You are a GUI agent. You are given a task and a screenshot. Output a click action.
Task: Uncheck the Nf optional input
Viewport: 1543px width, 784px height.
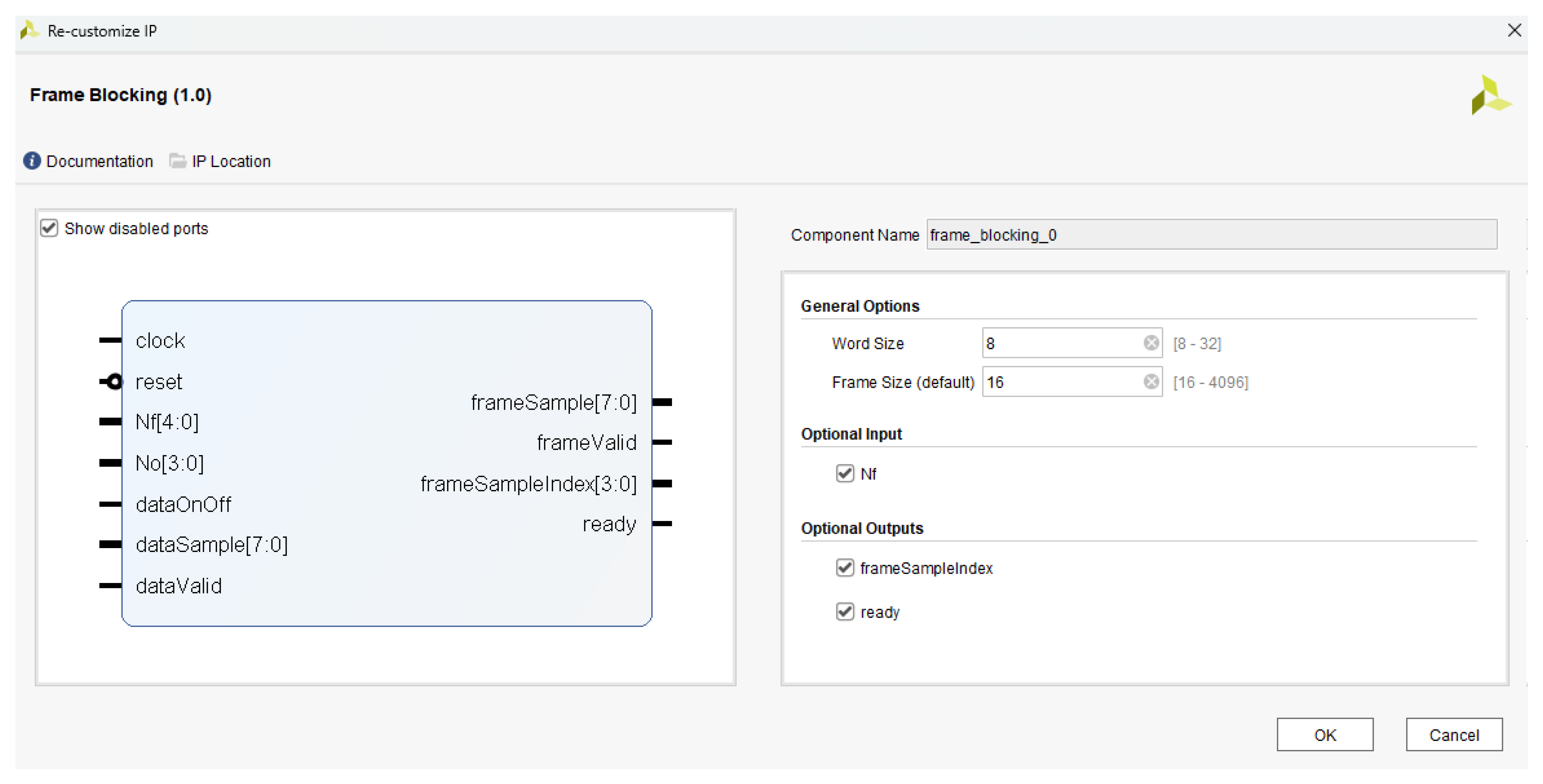click(x=845, y=474)
